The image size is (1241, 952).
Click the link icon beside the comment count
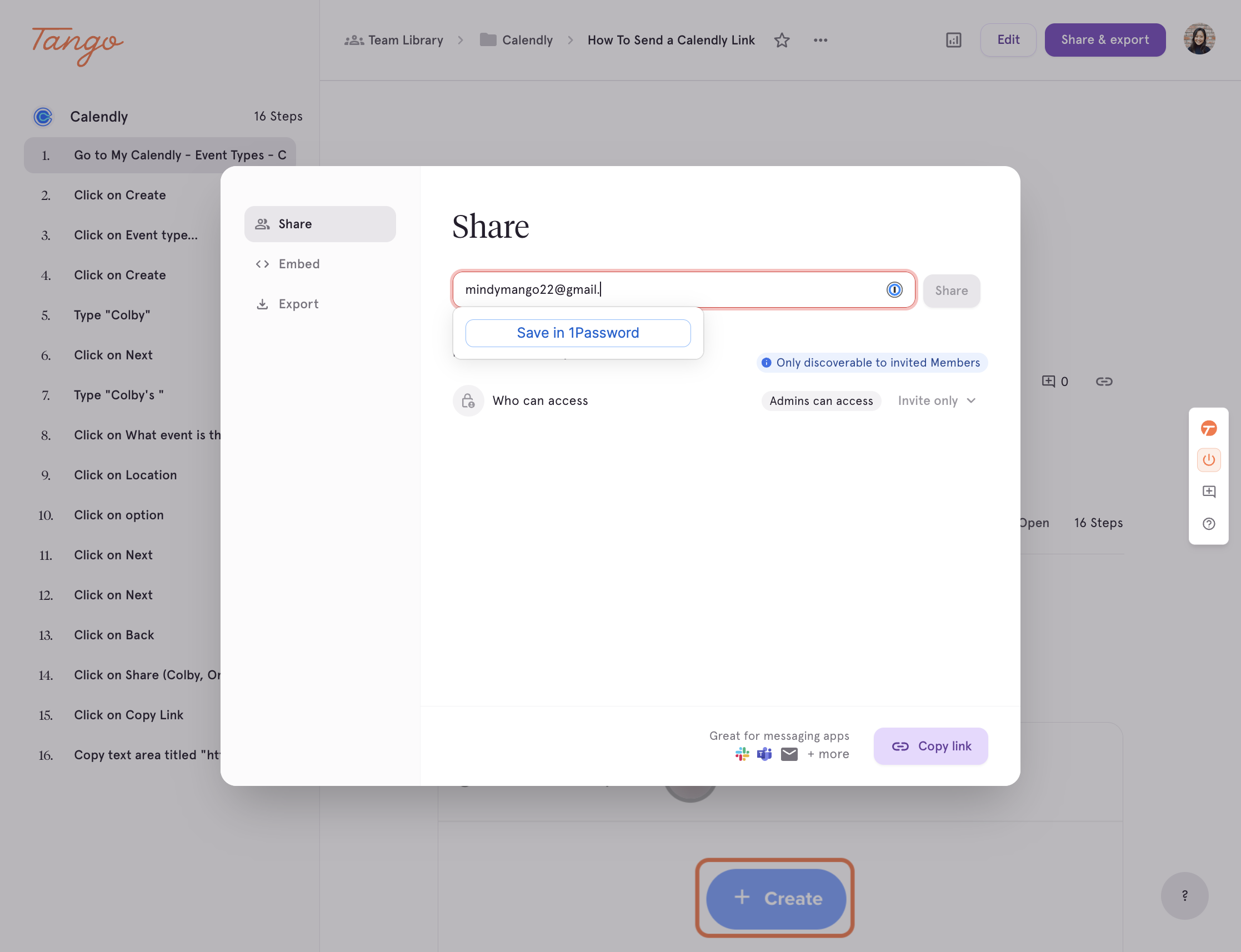tap(1104, 382)
